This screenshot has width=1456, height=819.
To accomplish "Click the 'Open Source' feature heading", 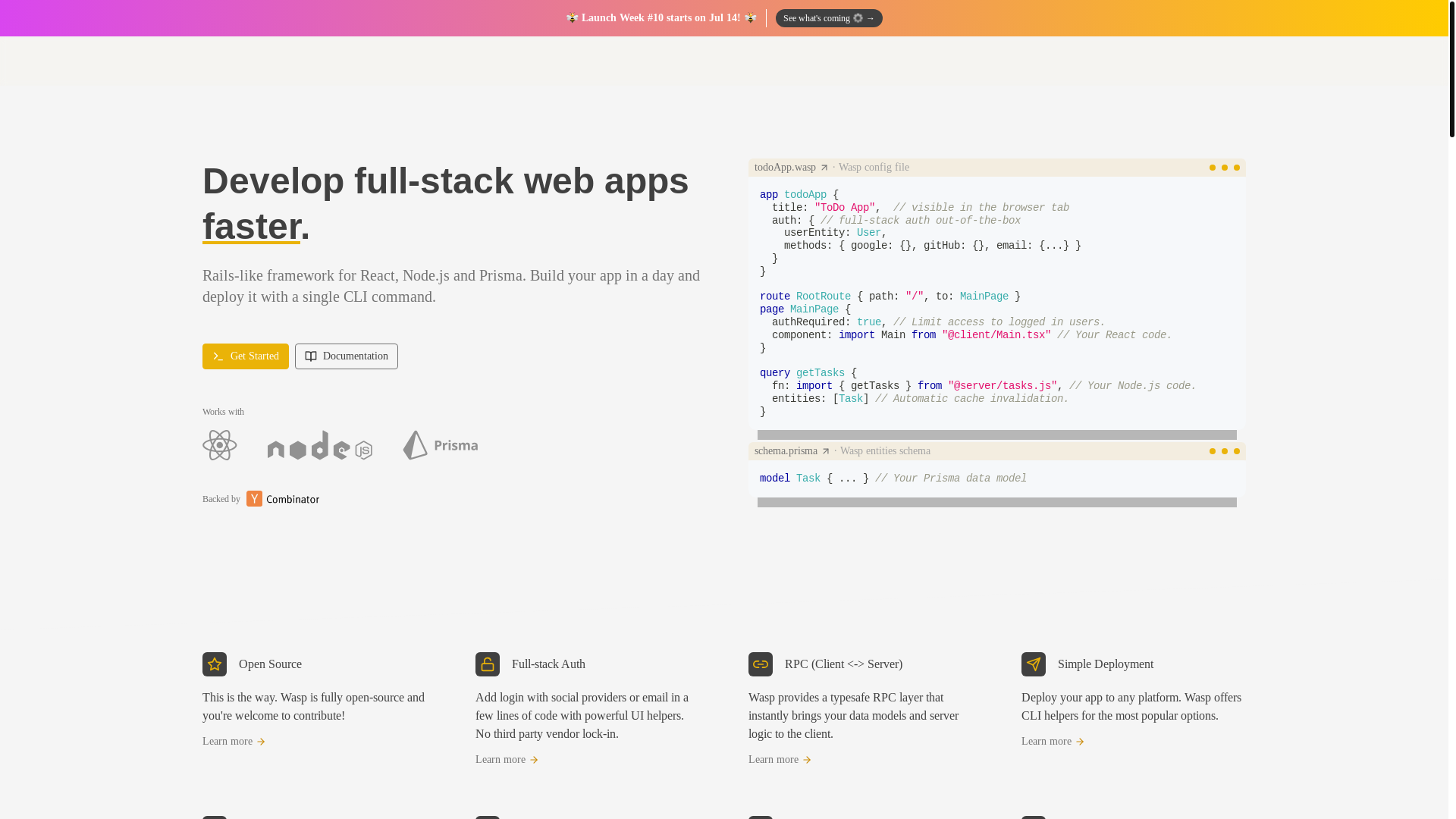I will (x=270, y=664).
